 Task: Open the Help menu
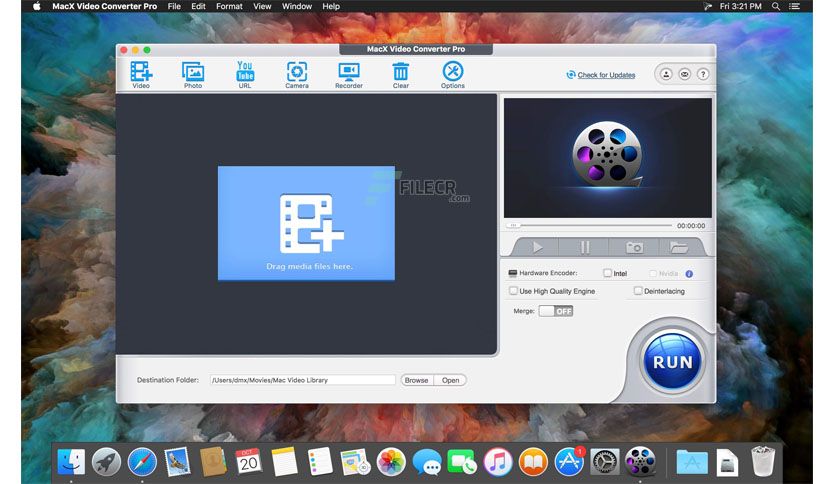coord(331,6)
